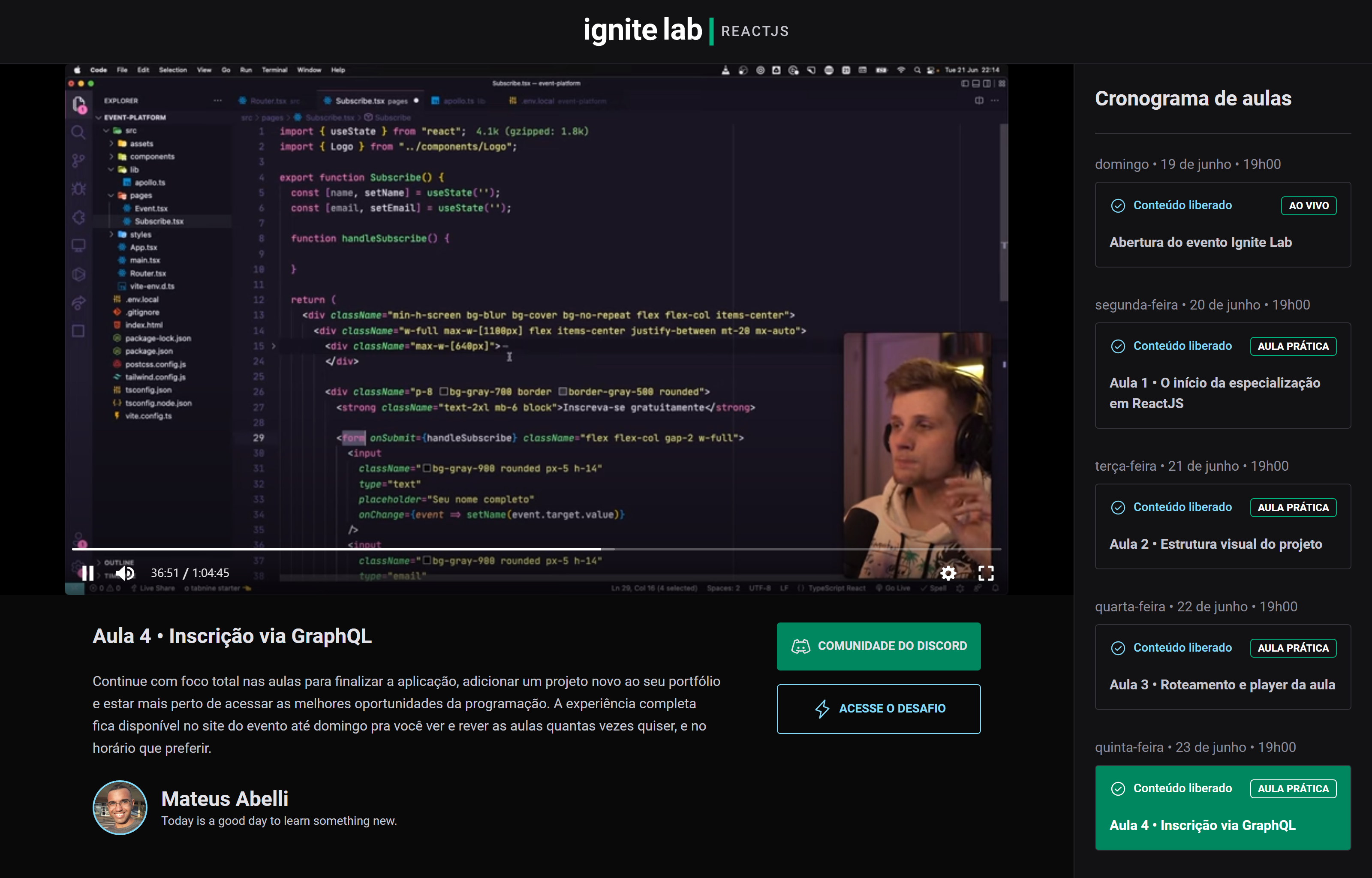Click the Acesse o Desafio button
The image size is (1372, 878).
click(879, 709)
